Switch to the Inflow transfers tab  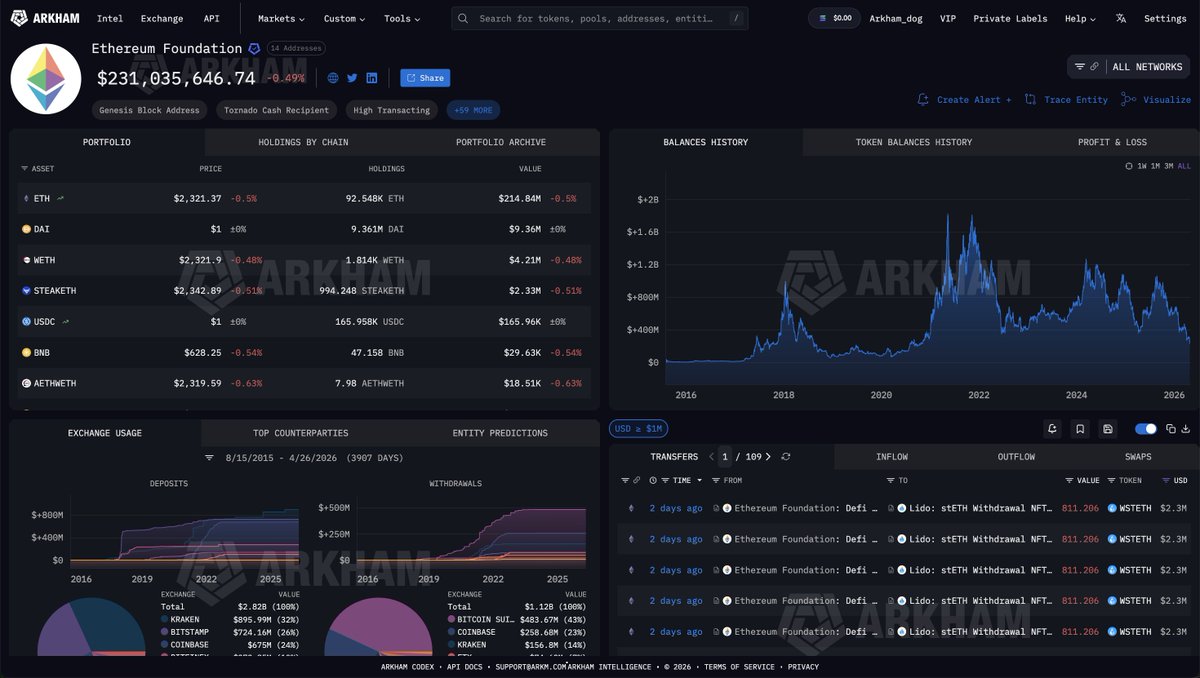892,457
